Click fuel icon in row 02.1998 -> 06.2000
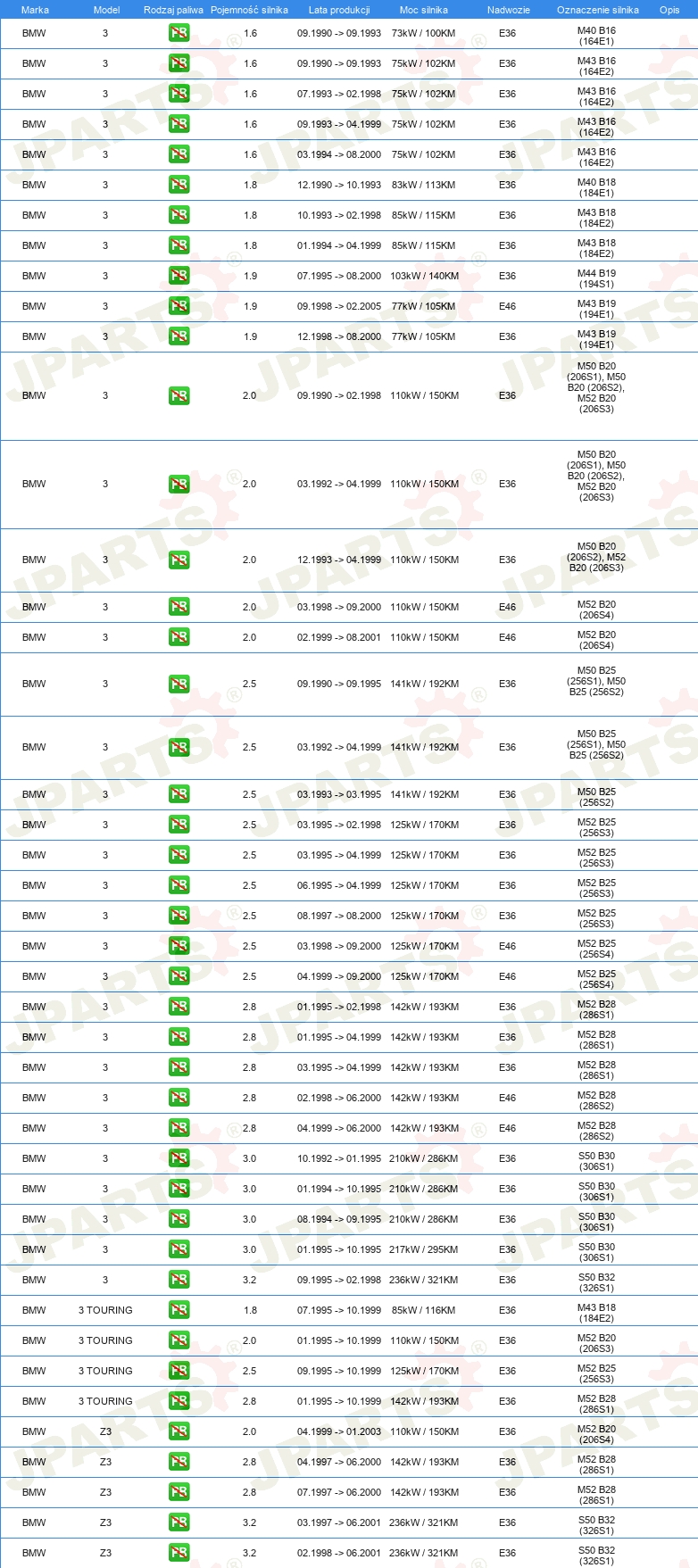The width and height of the screenshot is (698, 1568). 179,1098
